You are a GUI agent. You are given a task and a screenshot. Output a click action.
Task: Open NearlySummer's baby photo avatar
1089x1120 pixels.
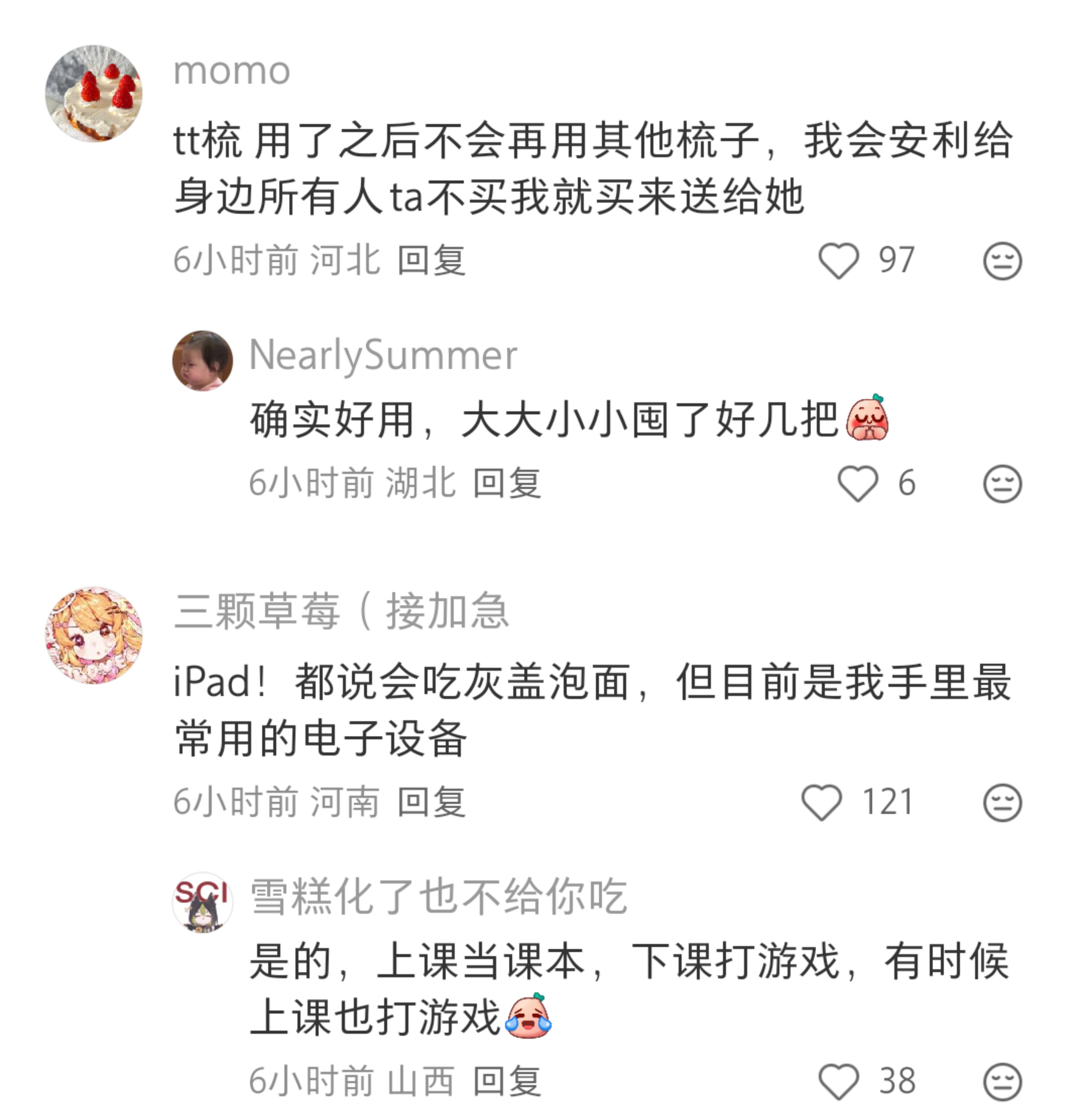pyautogui.click(x=203, y=361)
